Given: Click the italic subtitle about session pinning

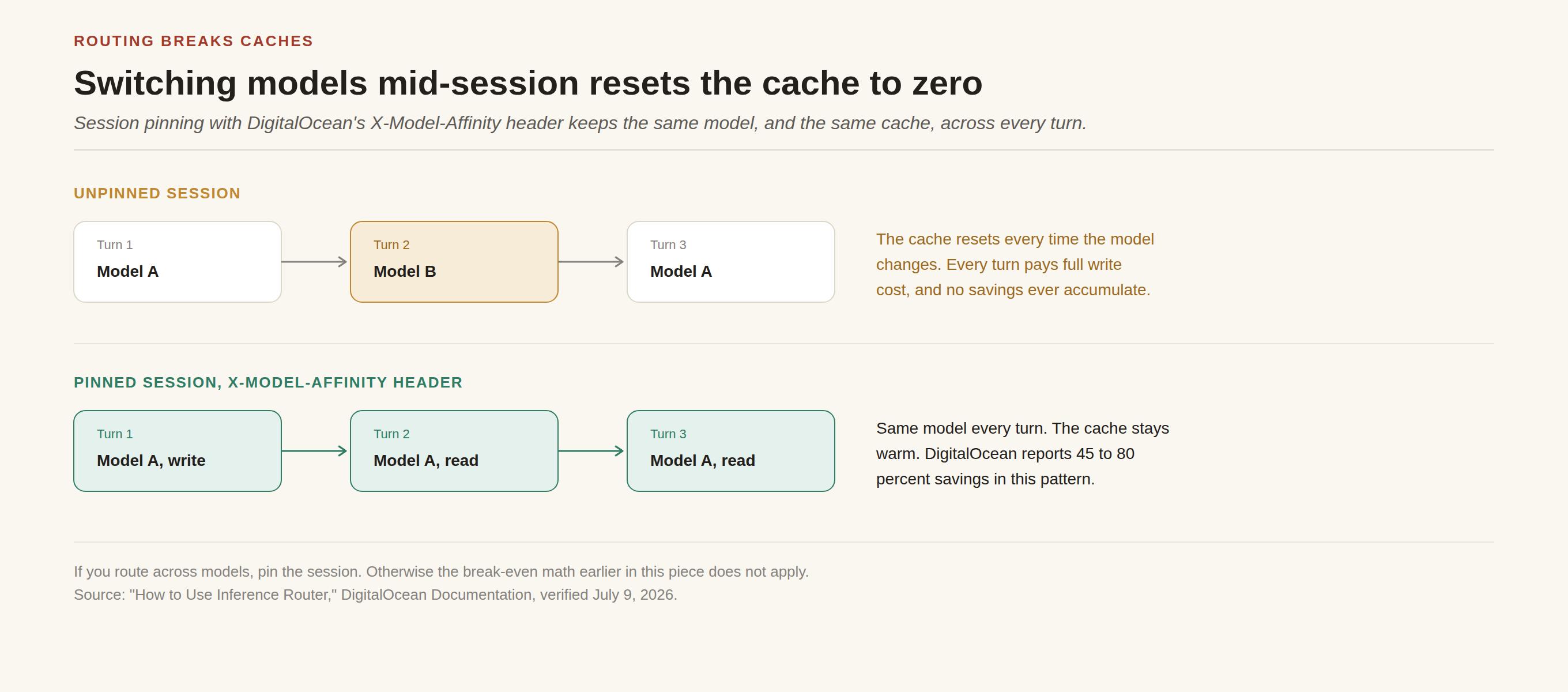Looking at the screenshot, I should [580, 123].
